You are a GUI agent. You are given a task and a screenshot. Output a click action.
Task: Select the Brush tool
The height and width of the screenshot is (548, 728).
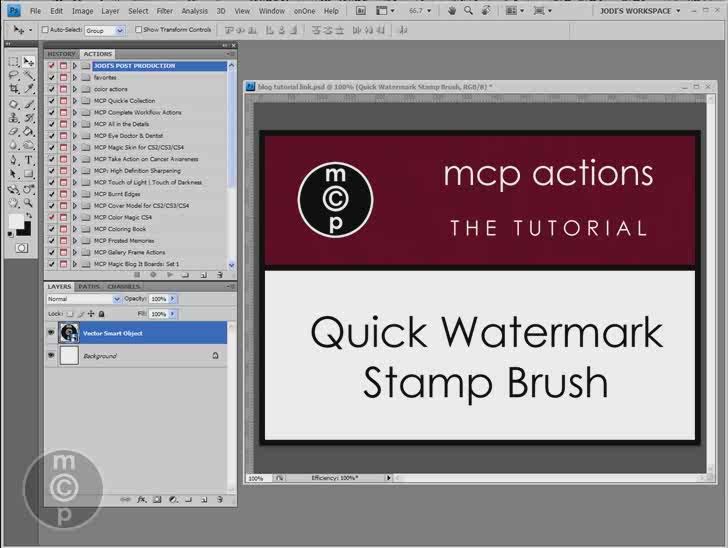[28, 104]
